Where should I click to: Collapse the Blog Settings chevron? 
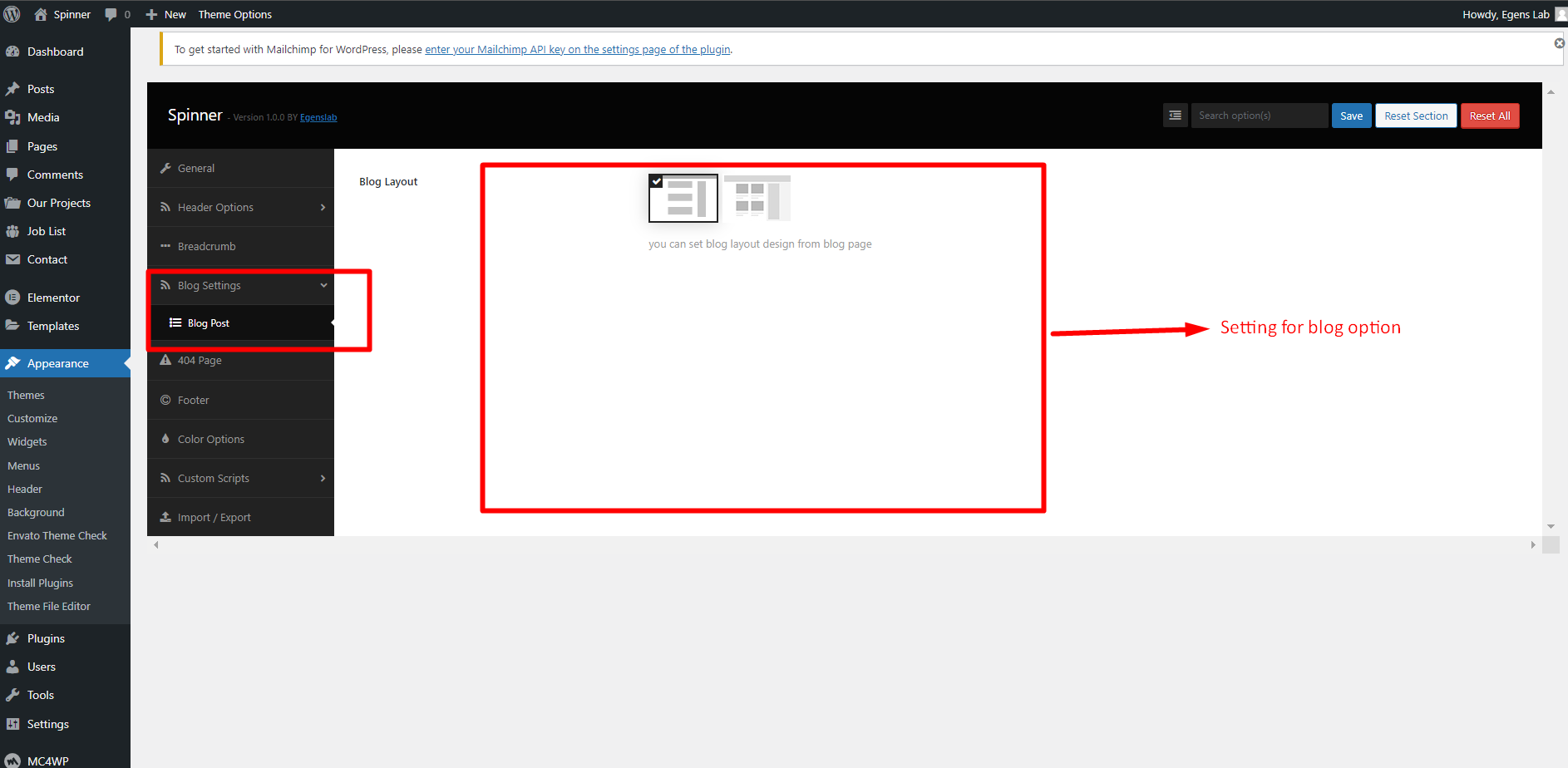[323, 285]
